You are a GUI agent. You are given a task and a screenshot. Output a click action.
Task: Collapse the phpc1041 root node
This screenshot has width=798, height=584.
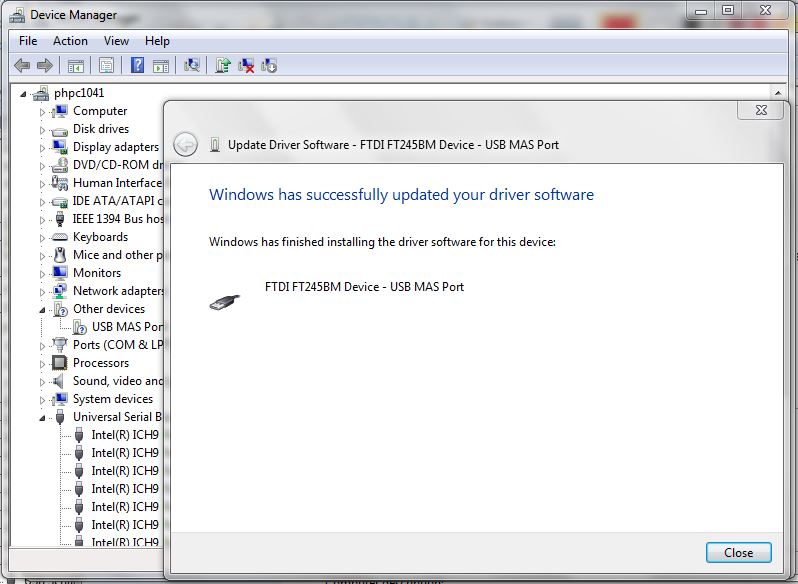(x=23, y=94)
